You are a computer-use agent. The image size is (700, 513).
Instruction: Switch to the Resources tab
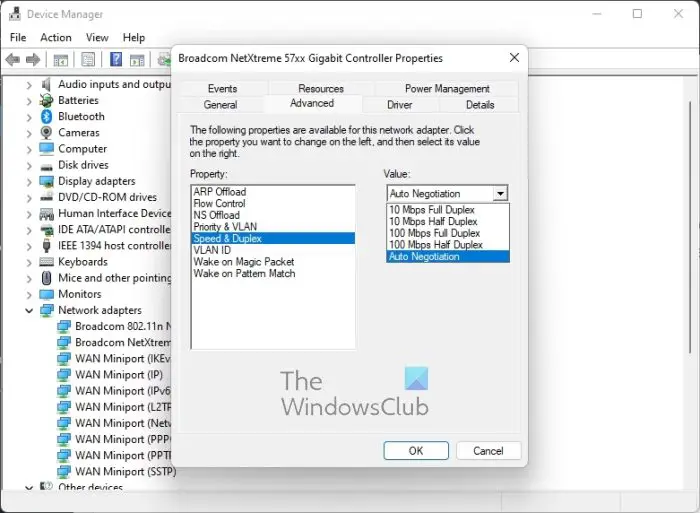coord(321,88)
